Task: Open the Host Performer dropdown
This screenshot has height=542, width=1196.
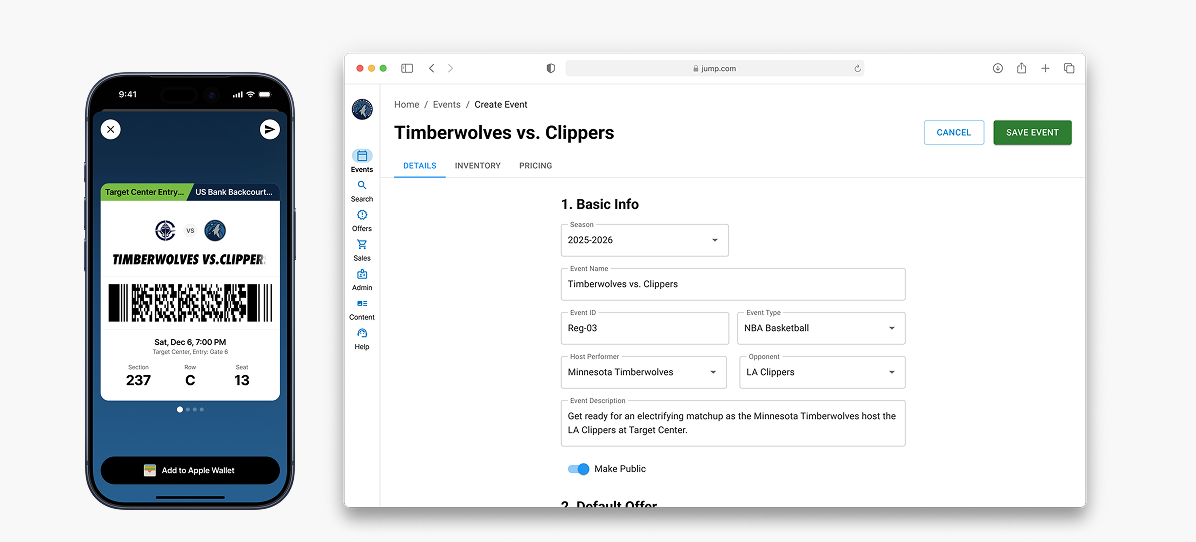Action: 645,373
